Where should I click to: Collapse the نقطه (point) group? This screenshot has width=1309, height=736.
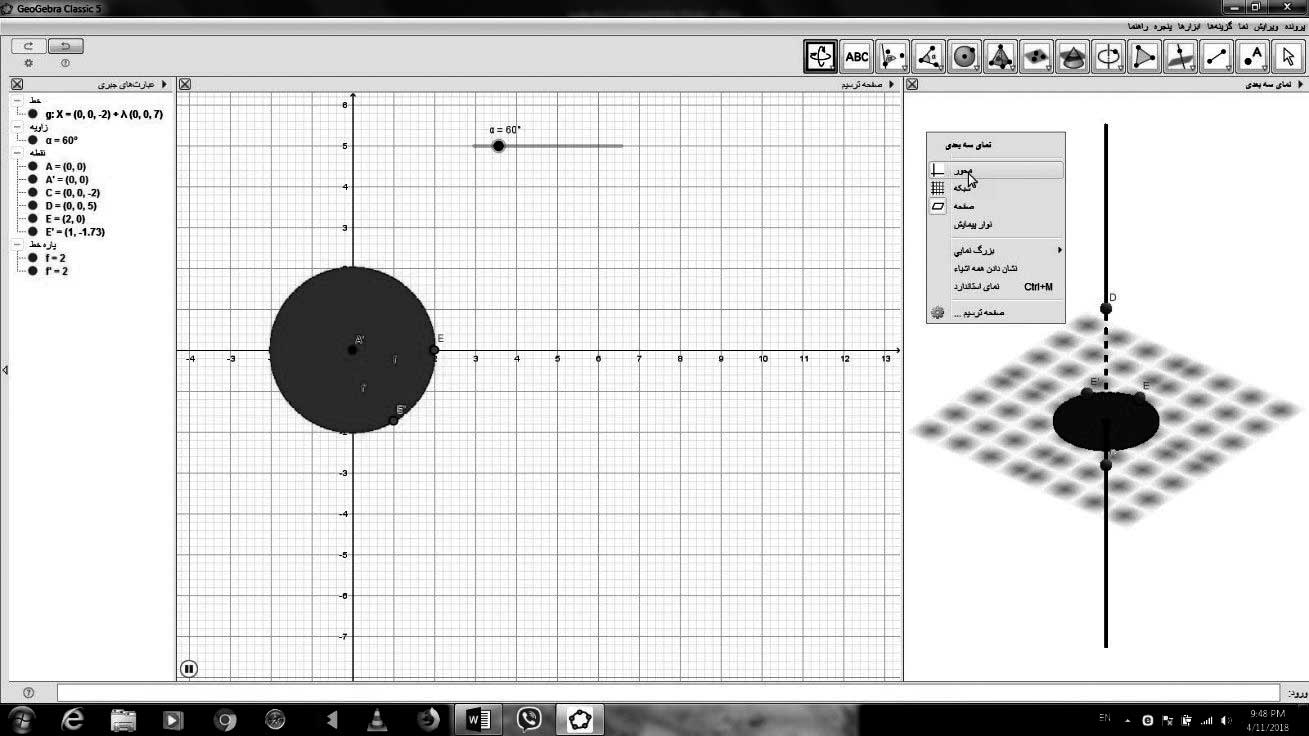click(x=17, y=153)
